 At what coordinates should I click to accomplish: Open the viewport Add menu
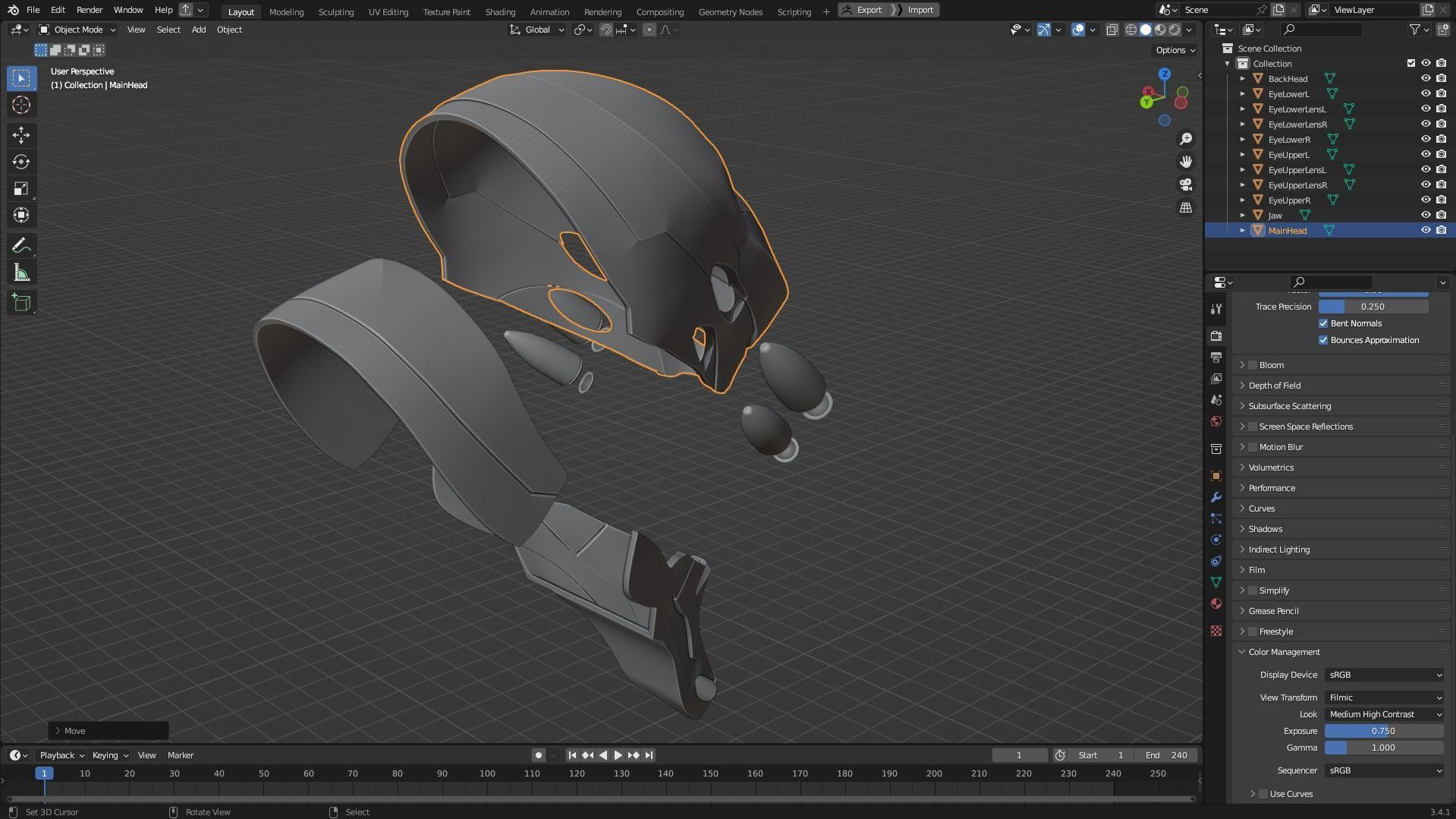[x=198, y=30]
